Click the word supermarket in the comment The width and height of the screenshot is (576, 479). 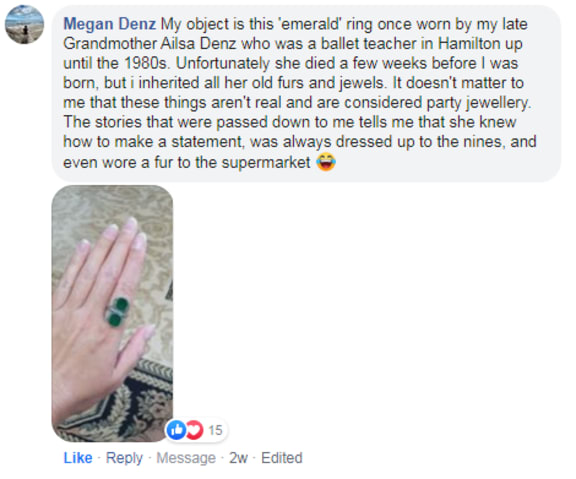coord(266,162)
